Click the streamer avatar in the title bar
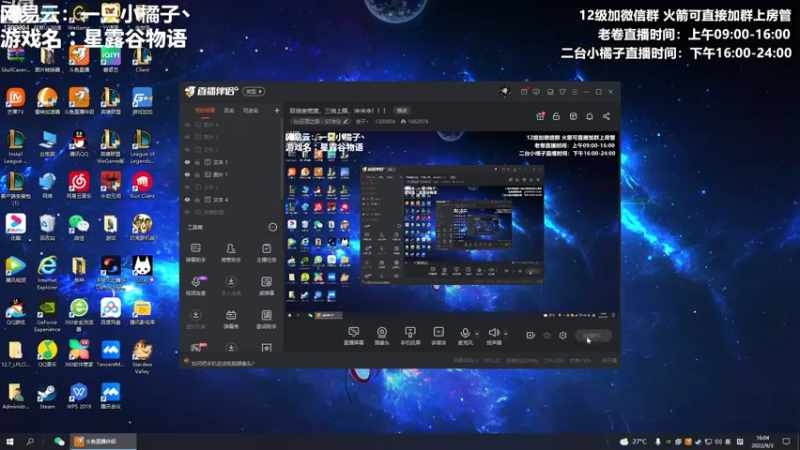 pyautogui.click(x=505, y=92)
